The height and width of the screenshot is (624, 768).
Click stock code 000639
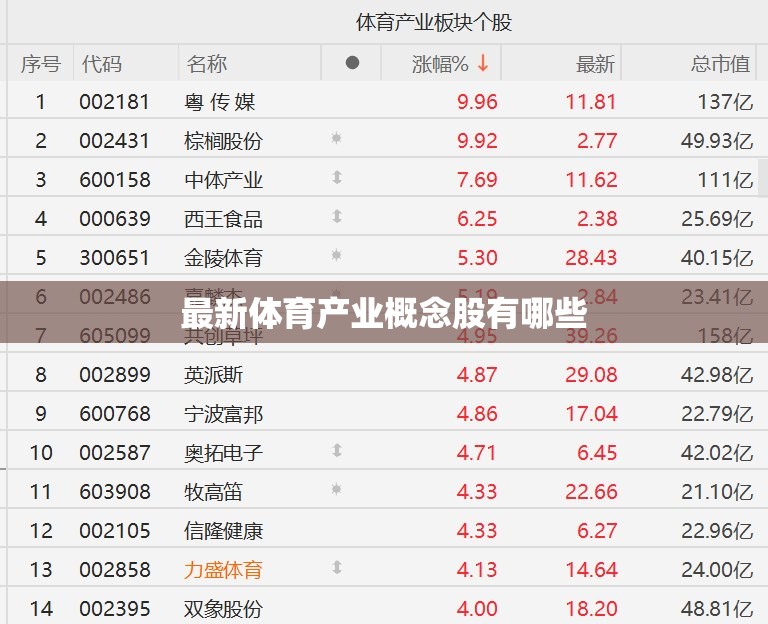pyautogui.click(x=115, y=219)
